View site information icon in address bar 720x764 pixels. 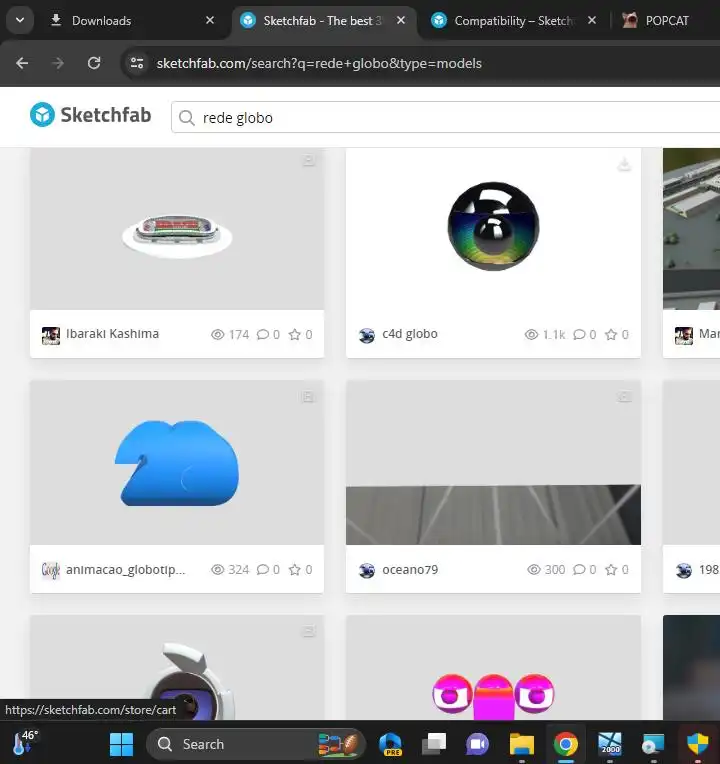137,63
